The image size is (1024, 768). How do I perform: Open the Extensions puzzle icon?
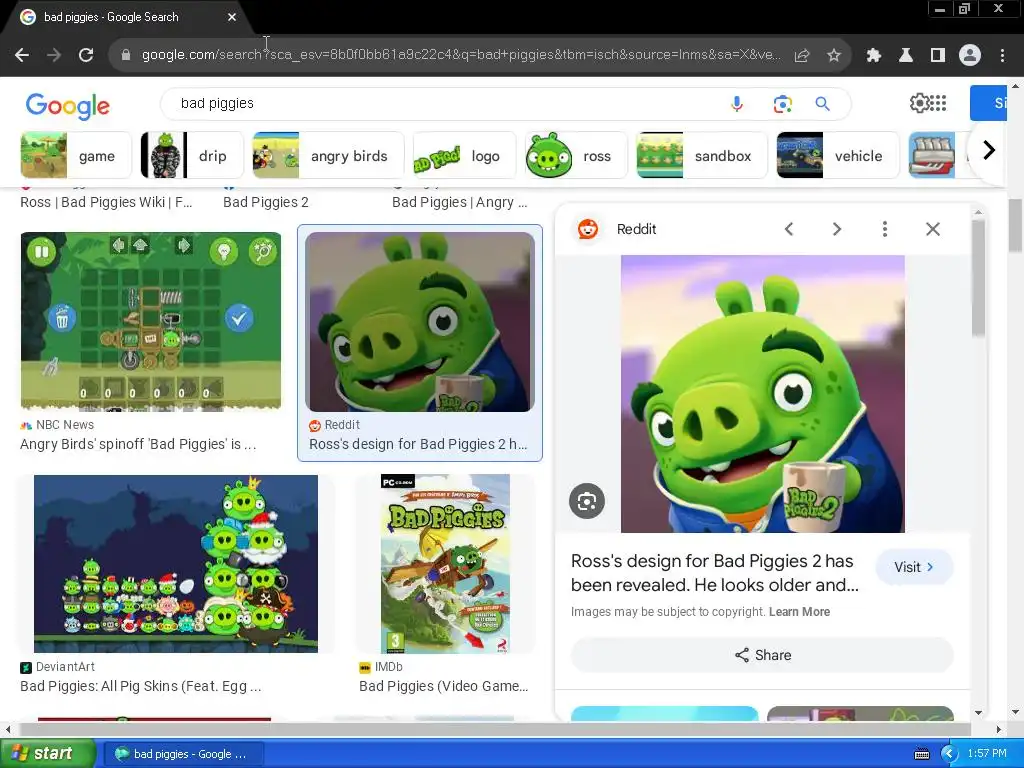873,56
